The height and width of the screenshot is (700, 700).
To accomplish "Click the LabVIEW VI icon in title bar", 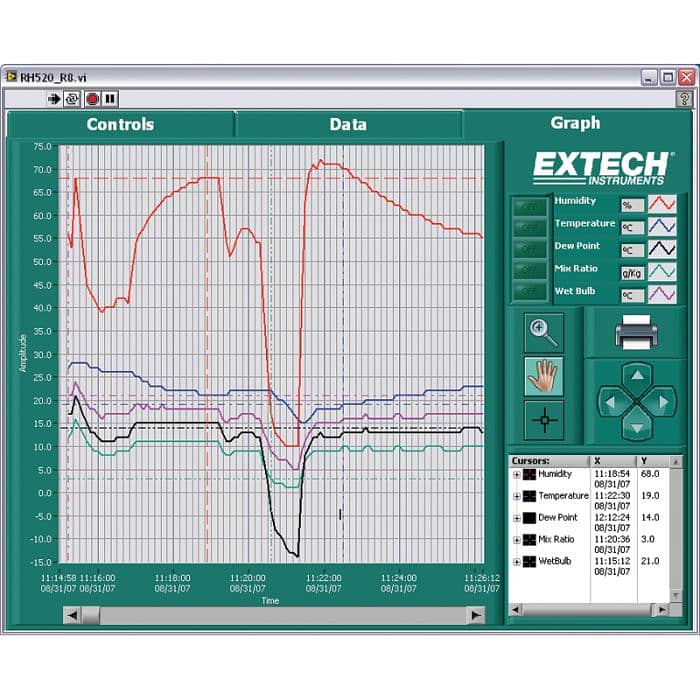I will tap(11, 77).
